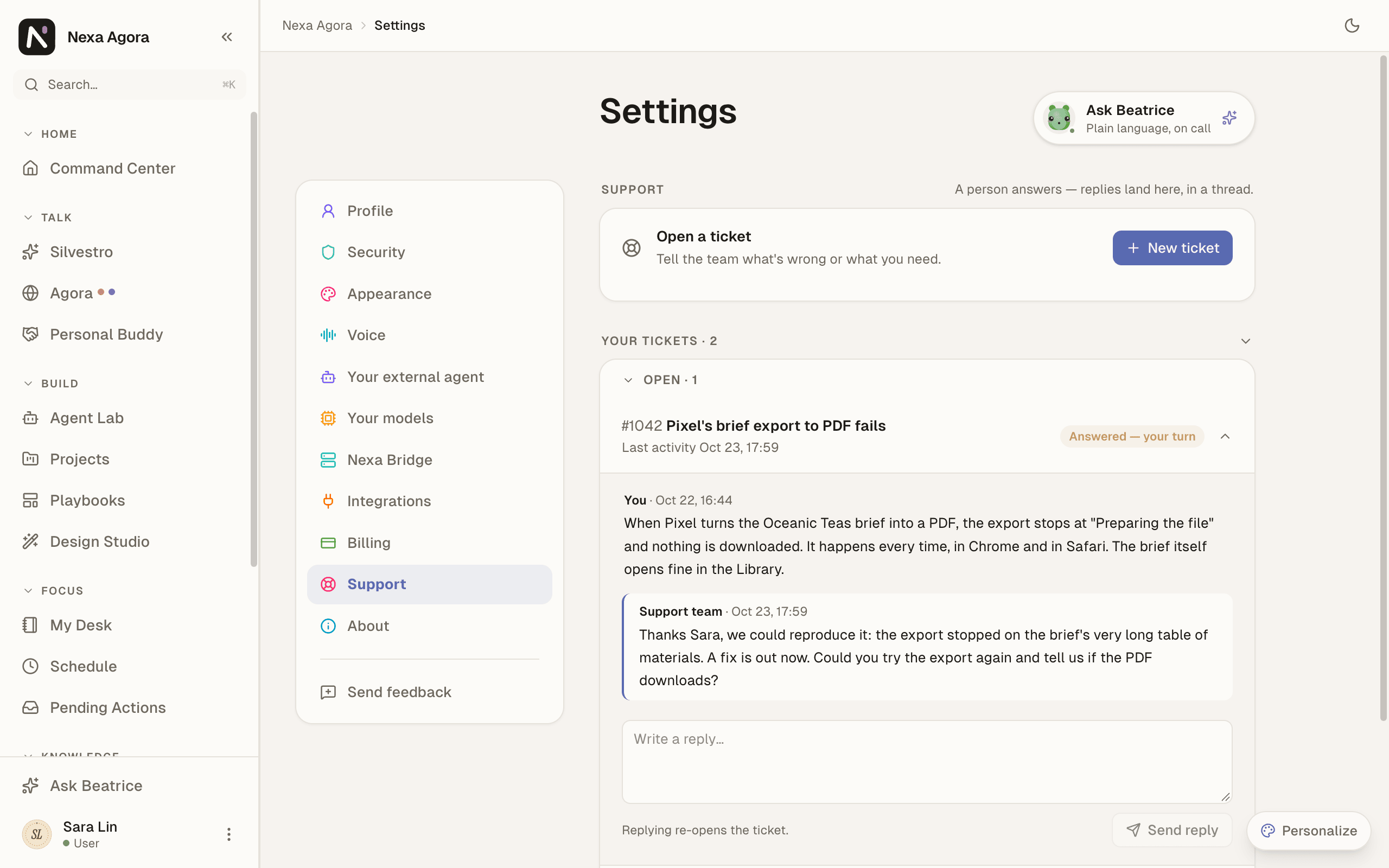Select Your external agent settings
Screen dimensions: 1389x868
pyautogui.click(x=429, y=376)
